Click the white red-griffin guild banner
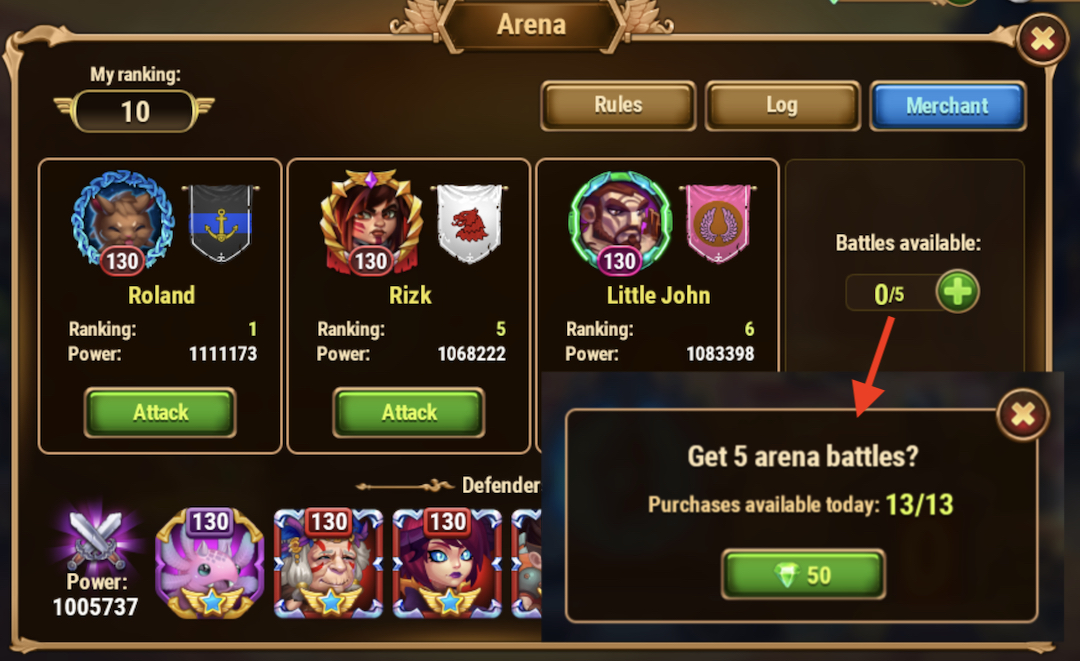 coord(470,223)
